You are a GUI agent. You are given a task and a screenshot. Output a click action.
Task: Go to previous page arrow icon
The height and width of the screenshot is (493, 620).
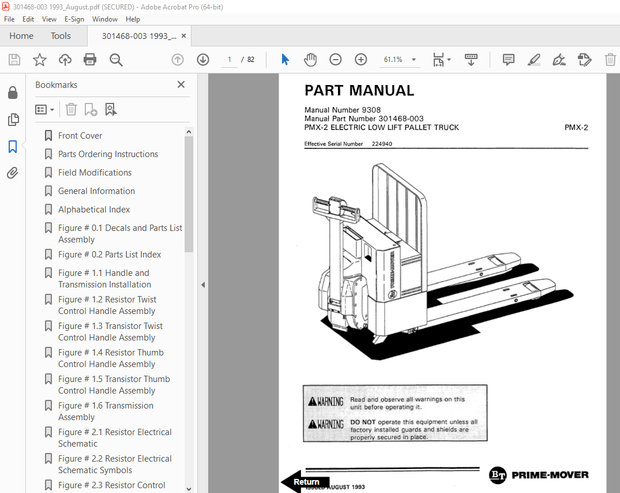coord(178,60)
